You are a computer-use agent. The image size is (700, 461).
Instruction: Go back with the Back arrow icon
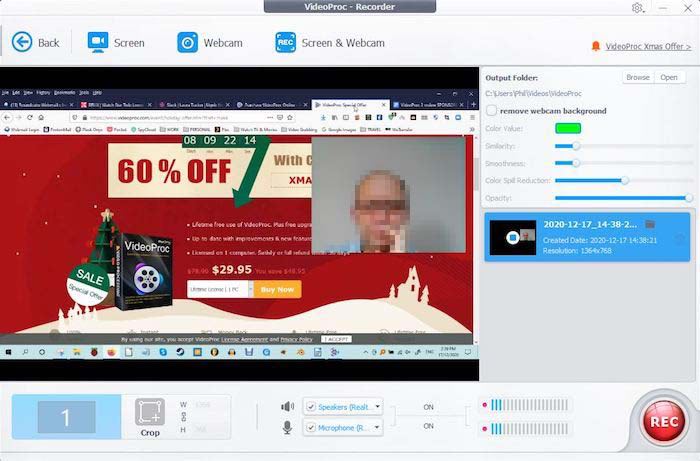coord(22,42)
